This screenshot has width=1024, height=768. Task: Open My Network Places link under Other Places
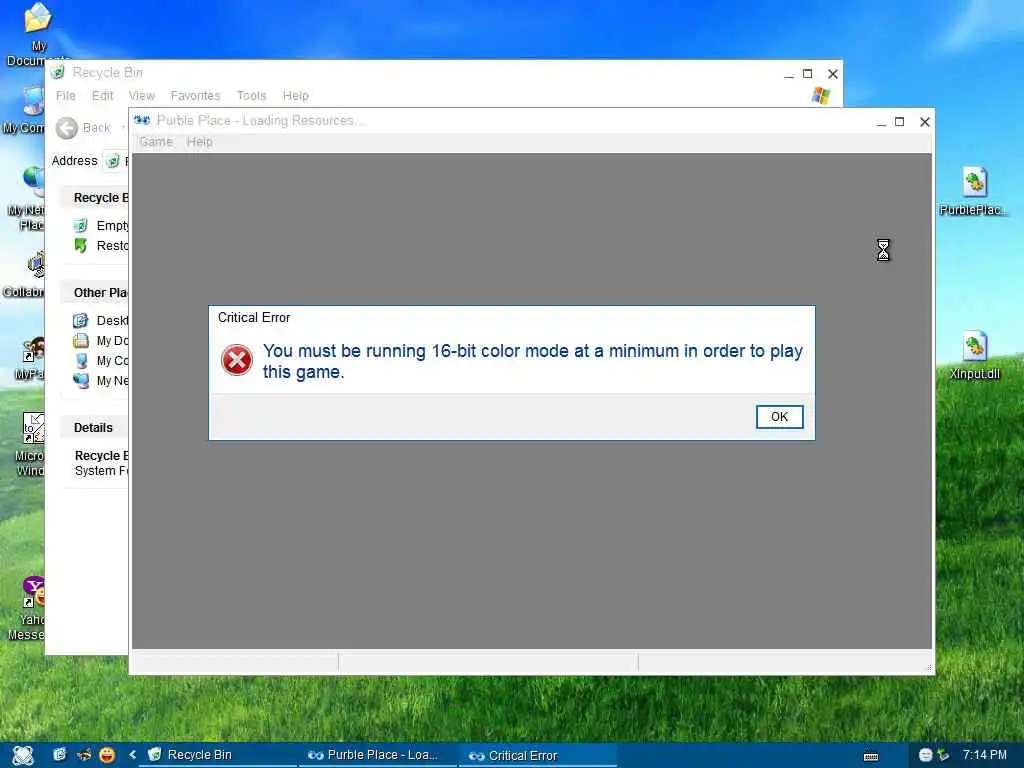tap(112, 380)
